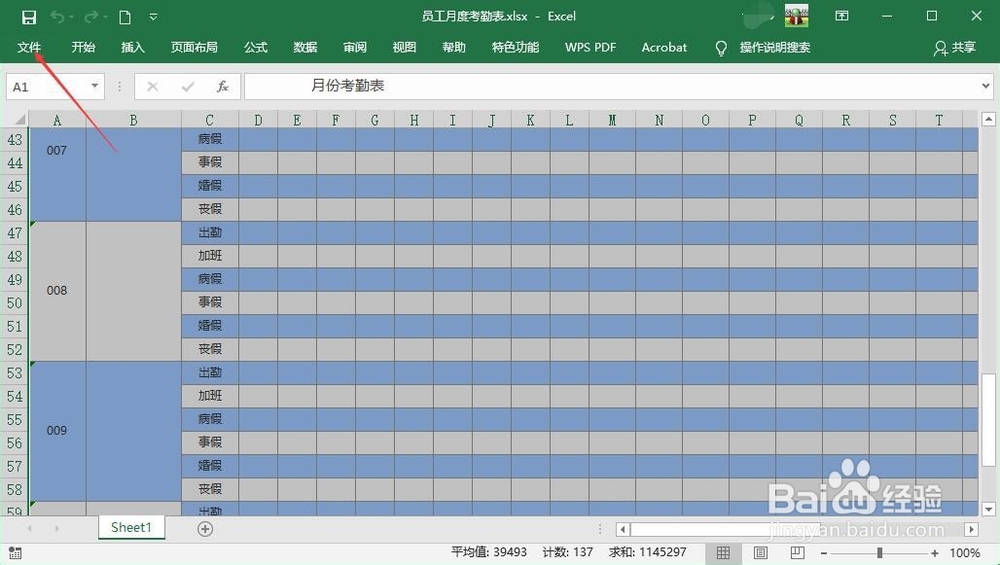
Task: Click the Insert Function fx icon
Action: (222, 86)
